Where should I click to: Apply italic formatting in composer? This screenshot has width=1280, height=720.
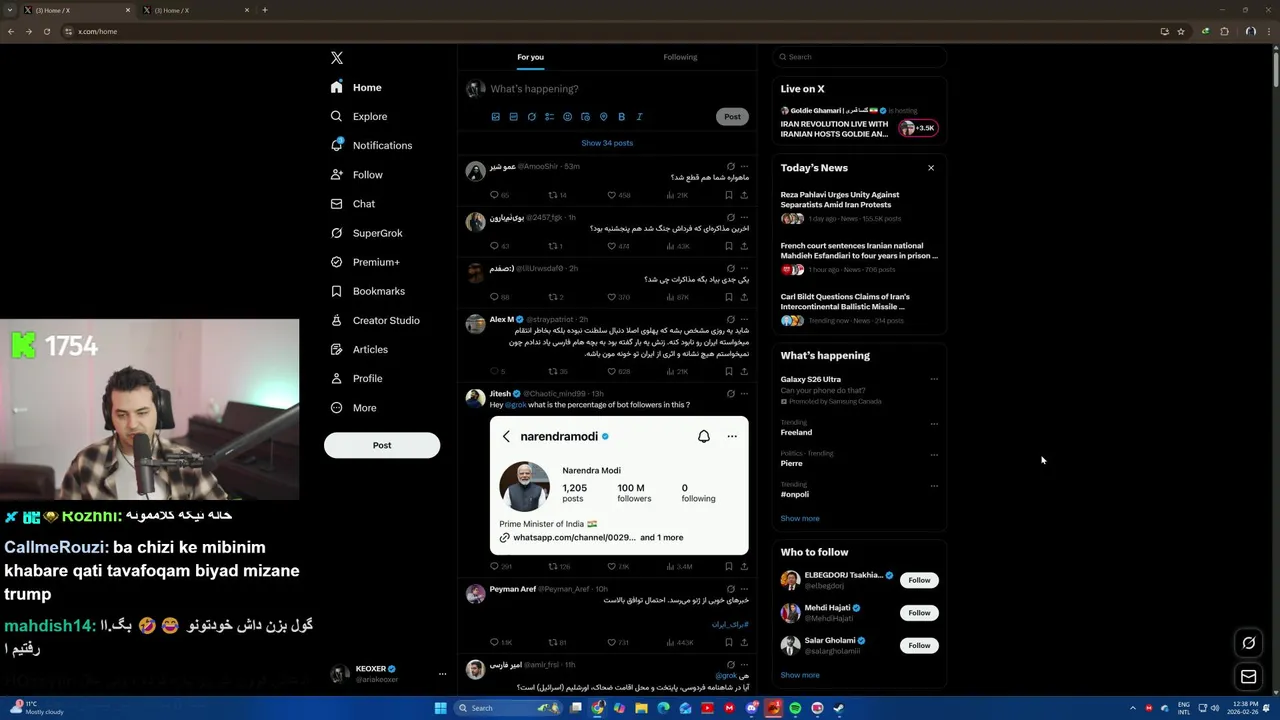point(639,117)
